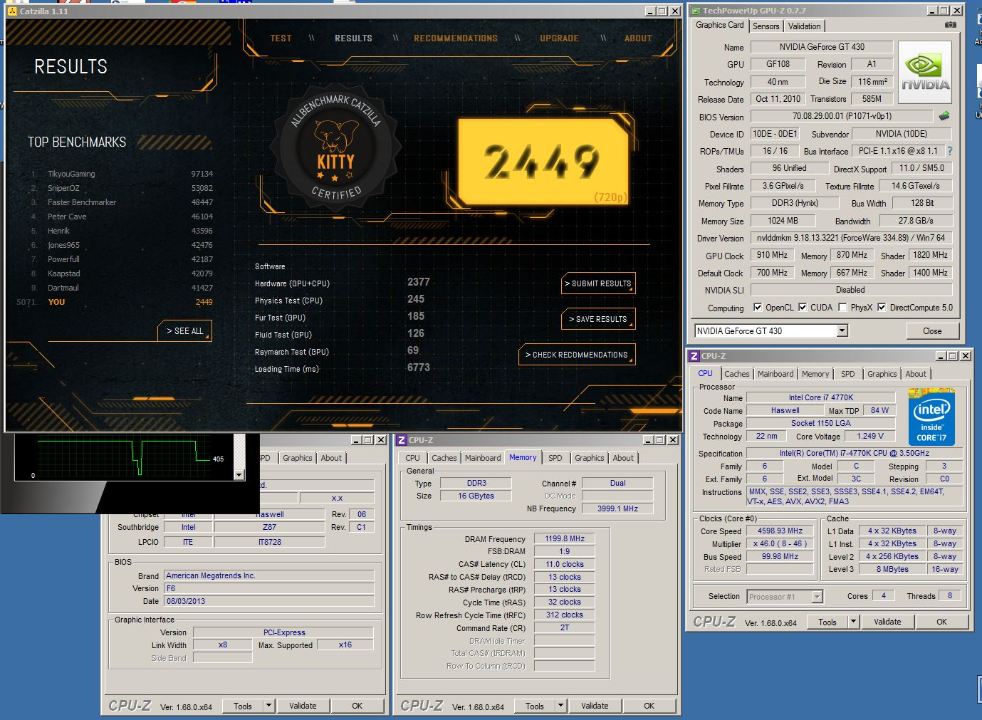Click the CPU-Z title bar Z icon in CPU window

(693, 356)
